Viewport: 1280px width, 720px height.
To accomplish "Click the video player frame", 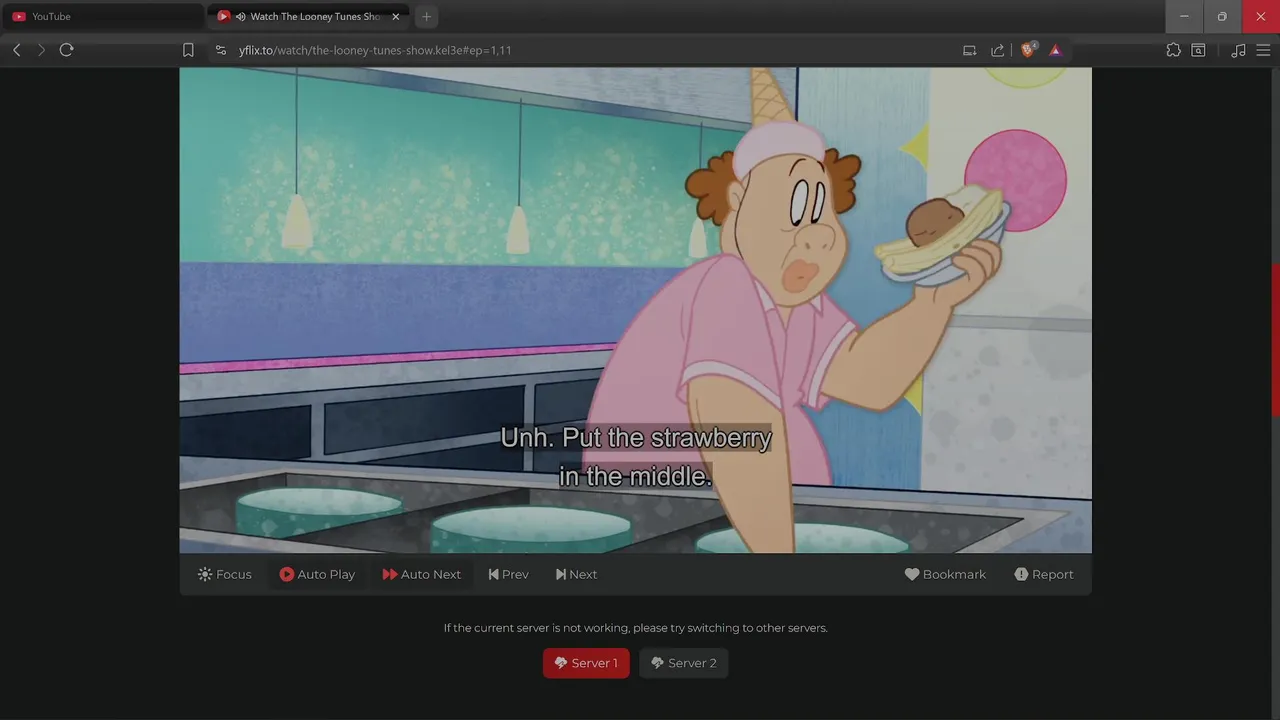I will [x=636, y=310].
